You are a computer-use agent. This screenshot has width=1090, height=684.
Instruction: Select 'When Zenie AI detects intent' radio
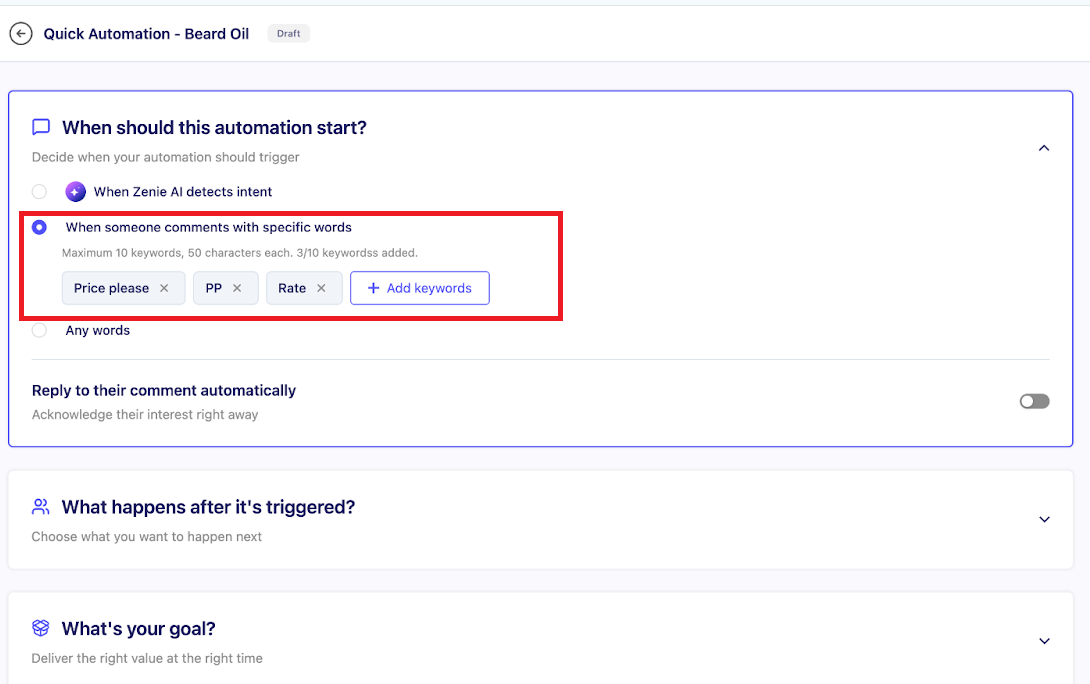click(x=39, y=192)
